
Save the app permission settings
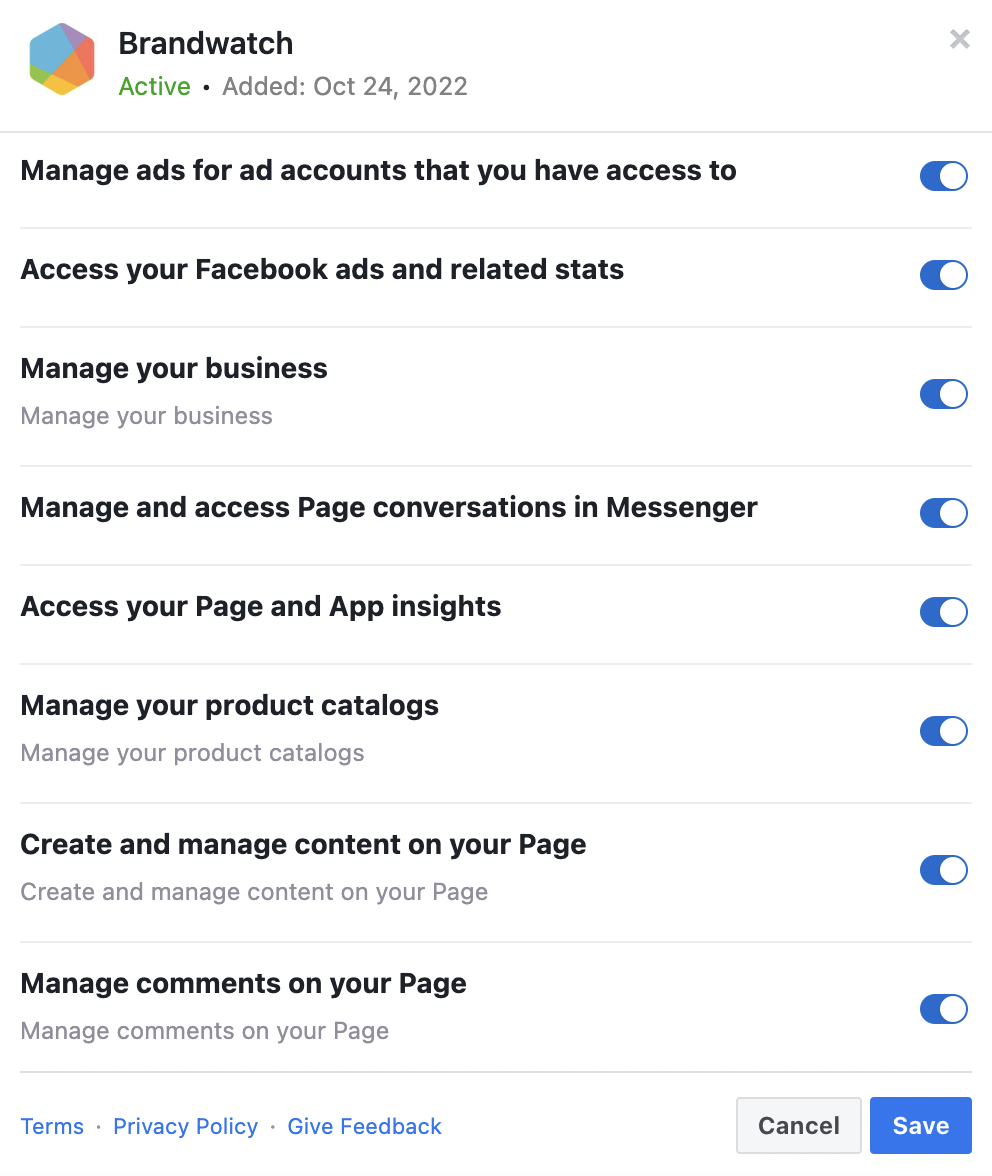(921, 1126)
